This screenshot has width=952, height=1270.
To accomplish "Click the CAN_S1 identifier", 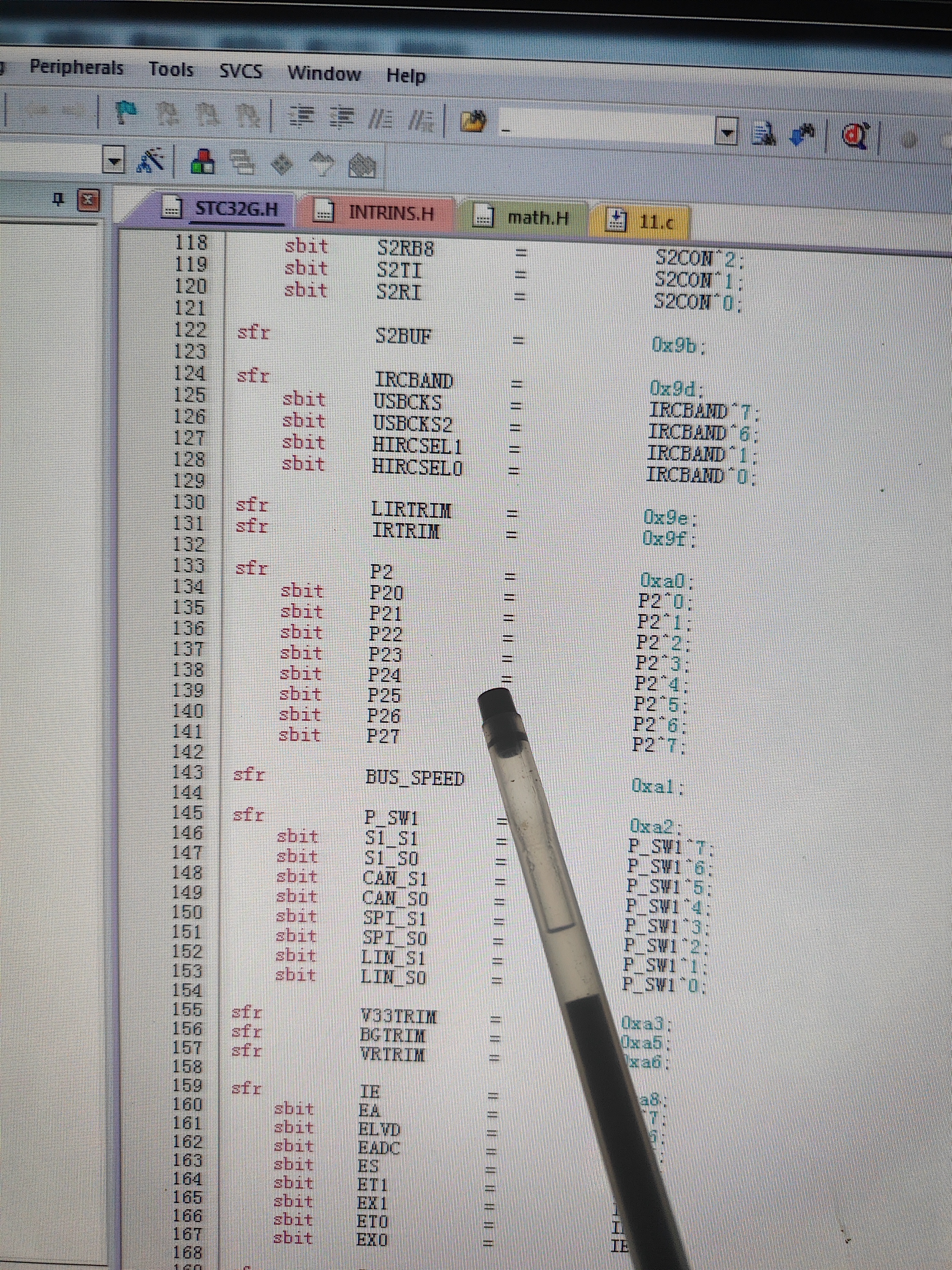I will coord(395,878).
